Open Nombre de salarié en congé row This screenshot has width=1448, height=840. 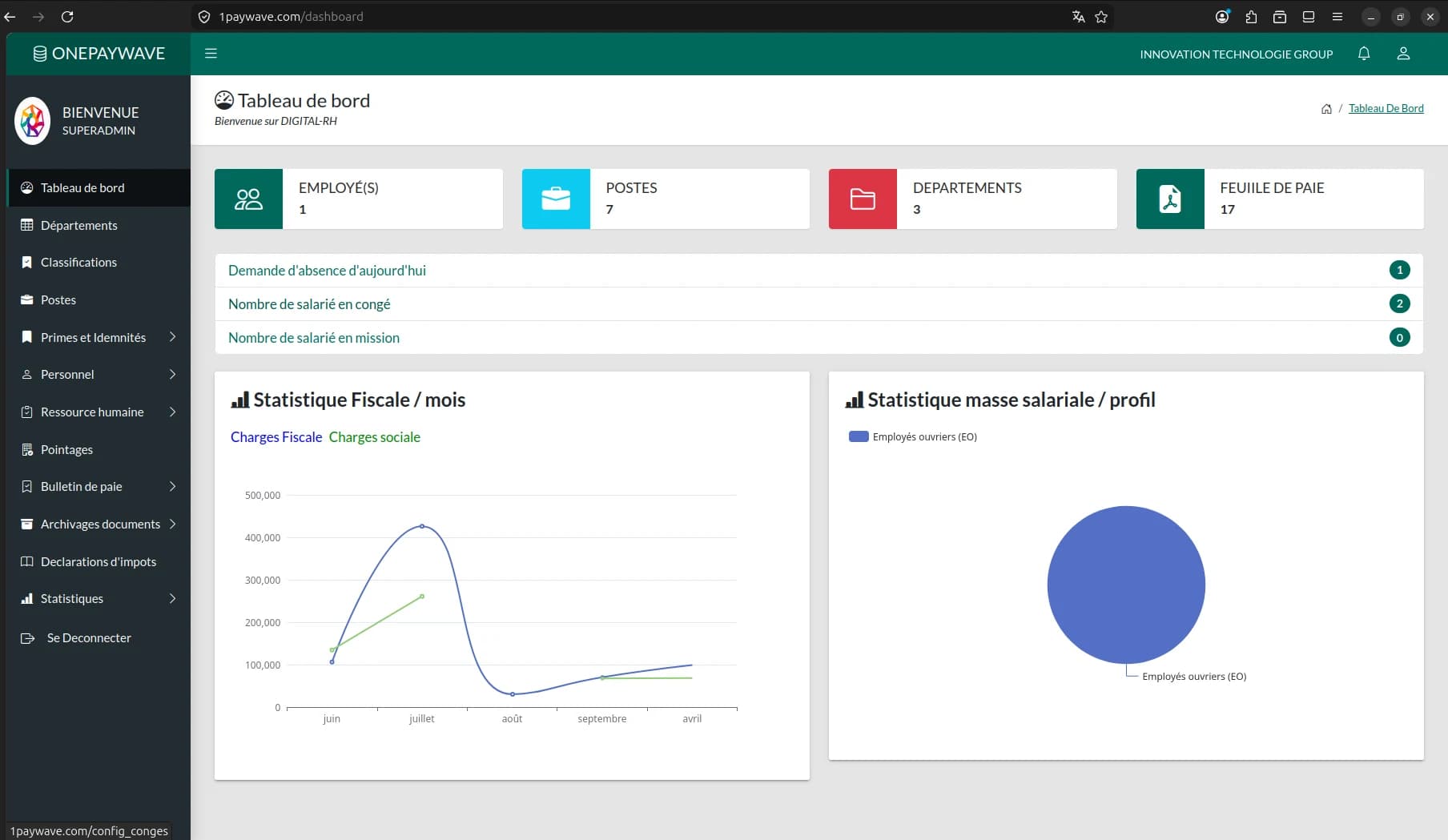pyautogui.click(x=819, y=304)
